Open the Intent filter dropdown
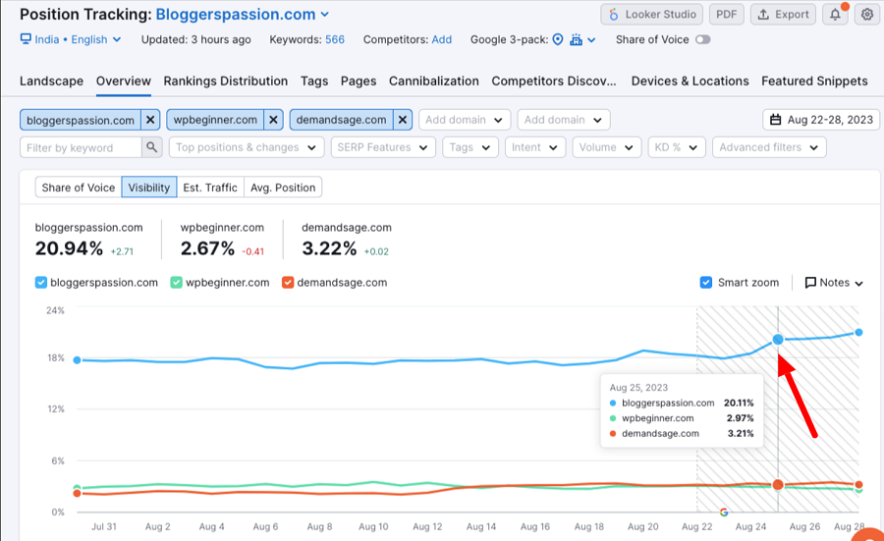 coord(535,148)
